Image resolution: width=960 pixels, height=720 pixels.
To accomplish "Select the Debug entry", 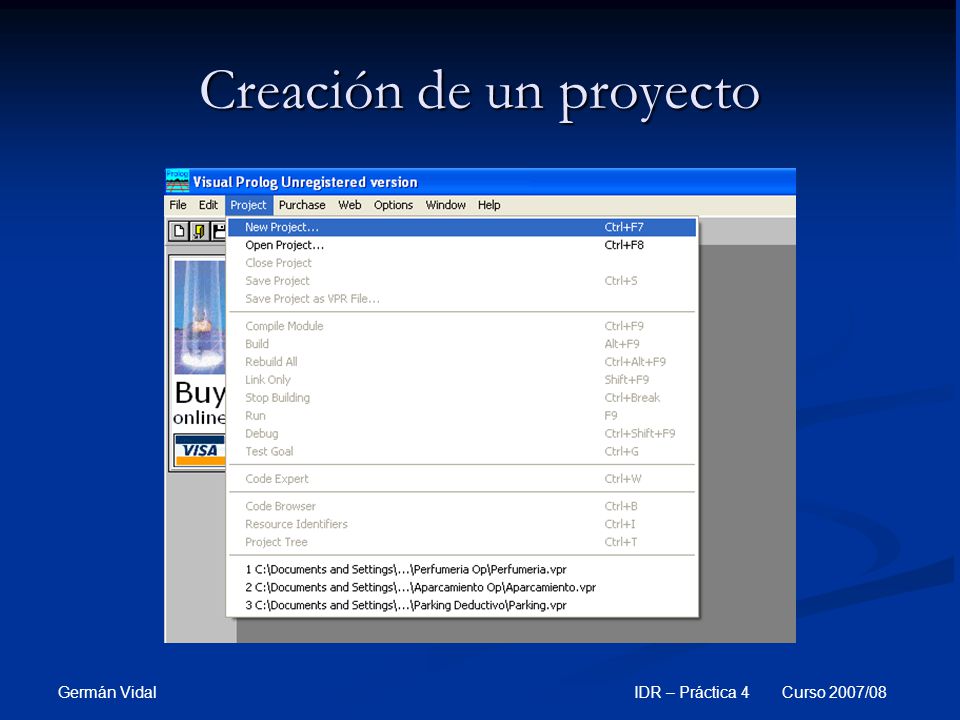I will [x=462, y=433].
